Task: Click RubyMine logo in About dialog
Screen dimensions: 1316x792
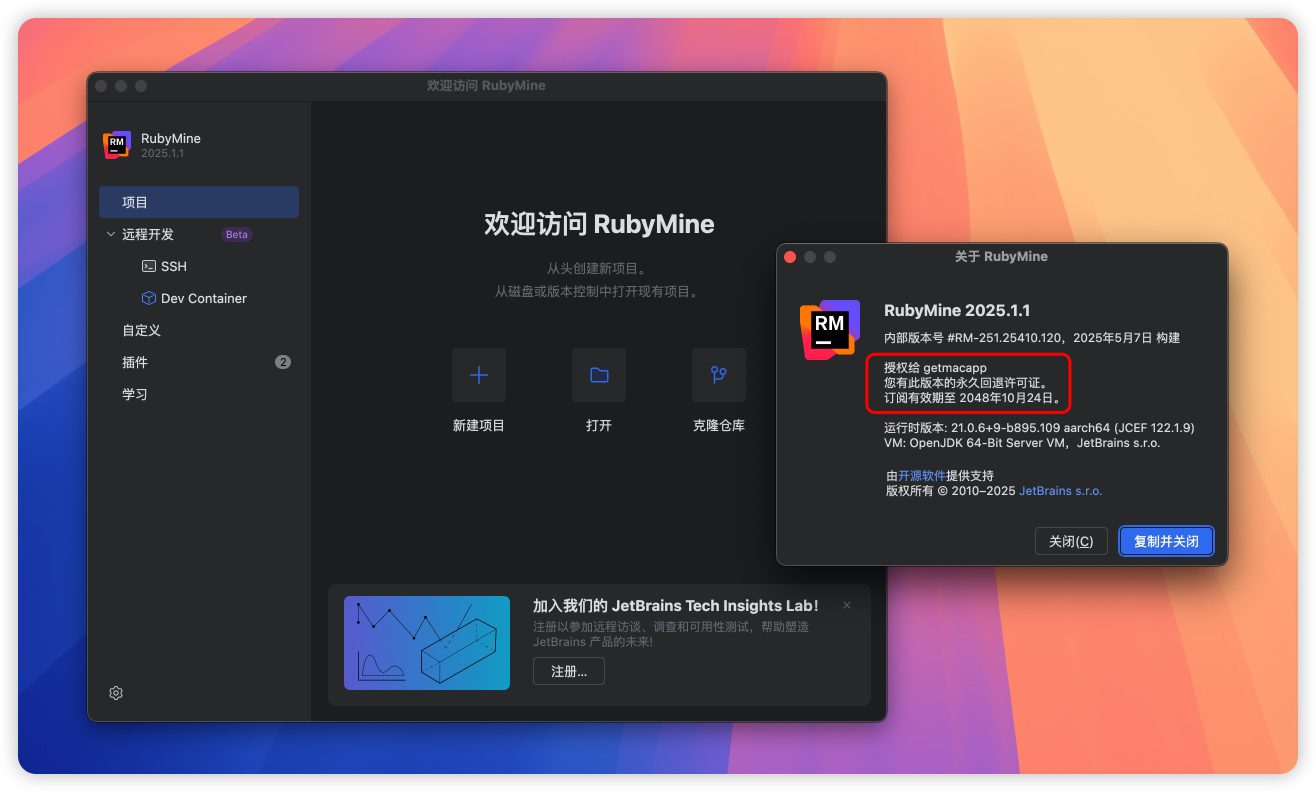Action: coord(829,329)
